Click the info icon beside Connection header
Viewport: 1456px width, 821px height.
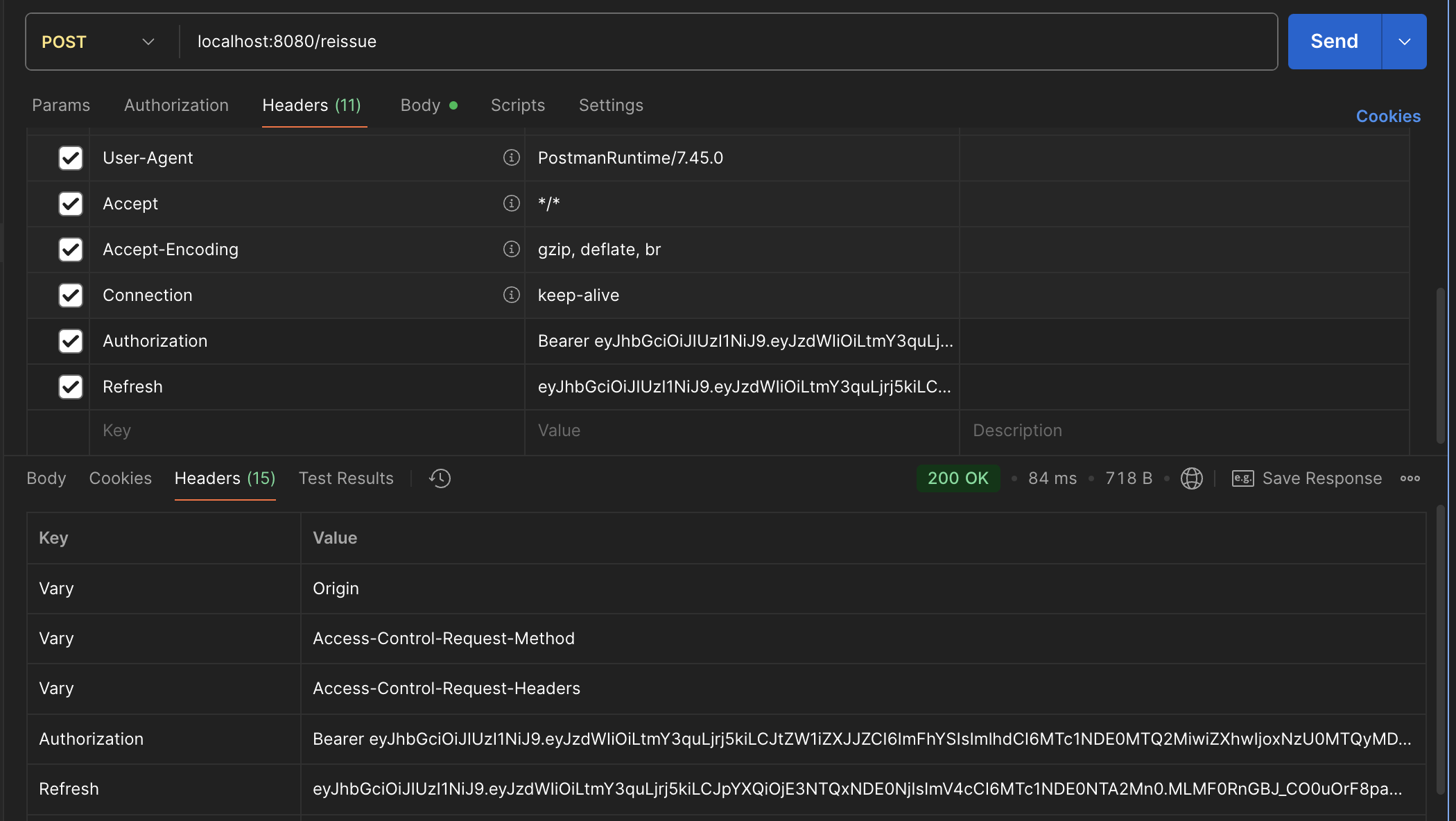pos(511,295)
